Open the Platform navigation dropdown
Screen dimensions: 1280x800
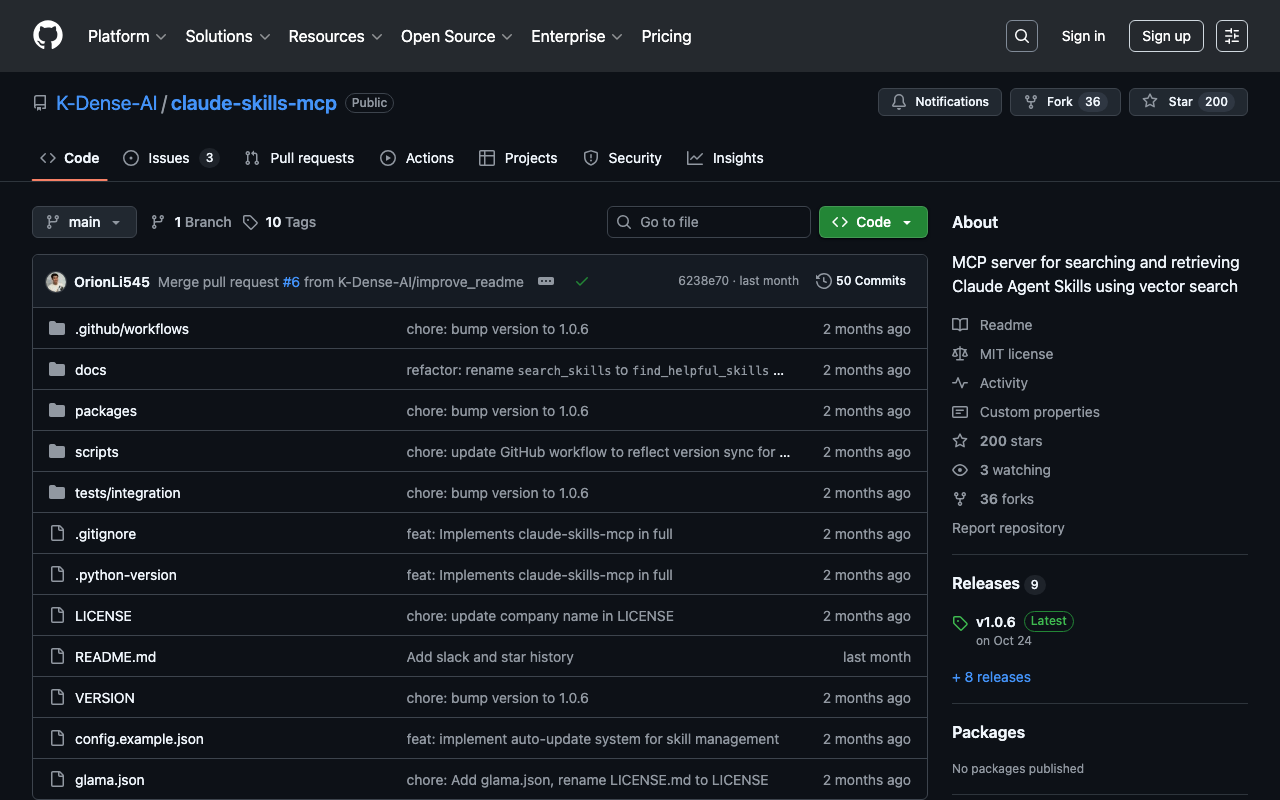click(x=127, y=36)
